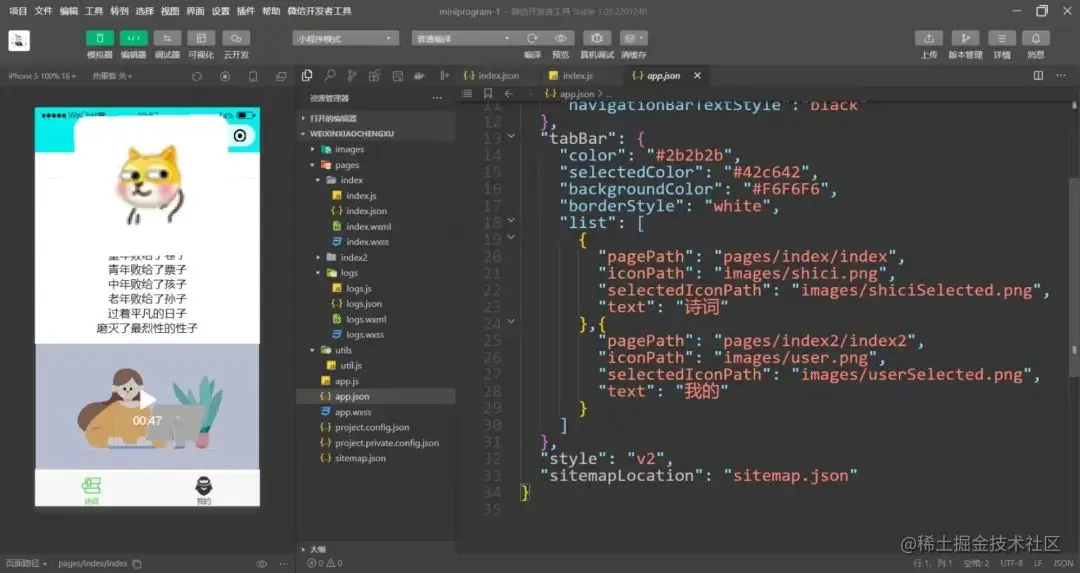The width and height of the screenshot is (1080, 573).
Task: Open the 帮助 menu
Action: [271, 11]
